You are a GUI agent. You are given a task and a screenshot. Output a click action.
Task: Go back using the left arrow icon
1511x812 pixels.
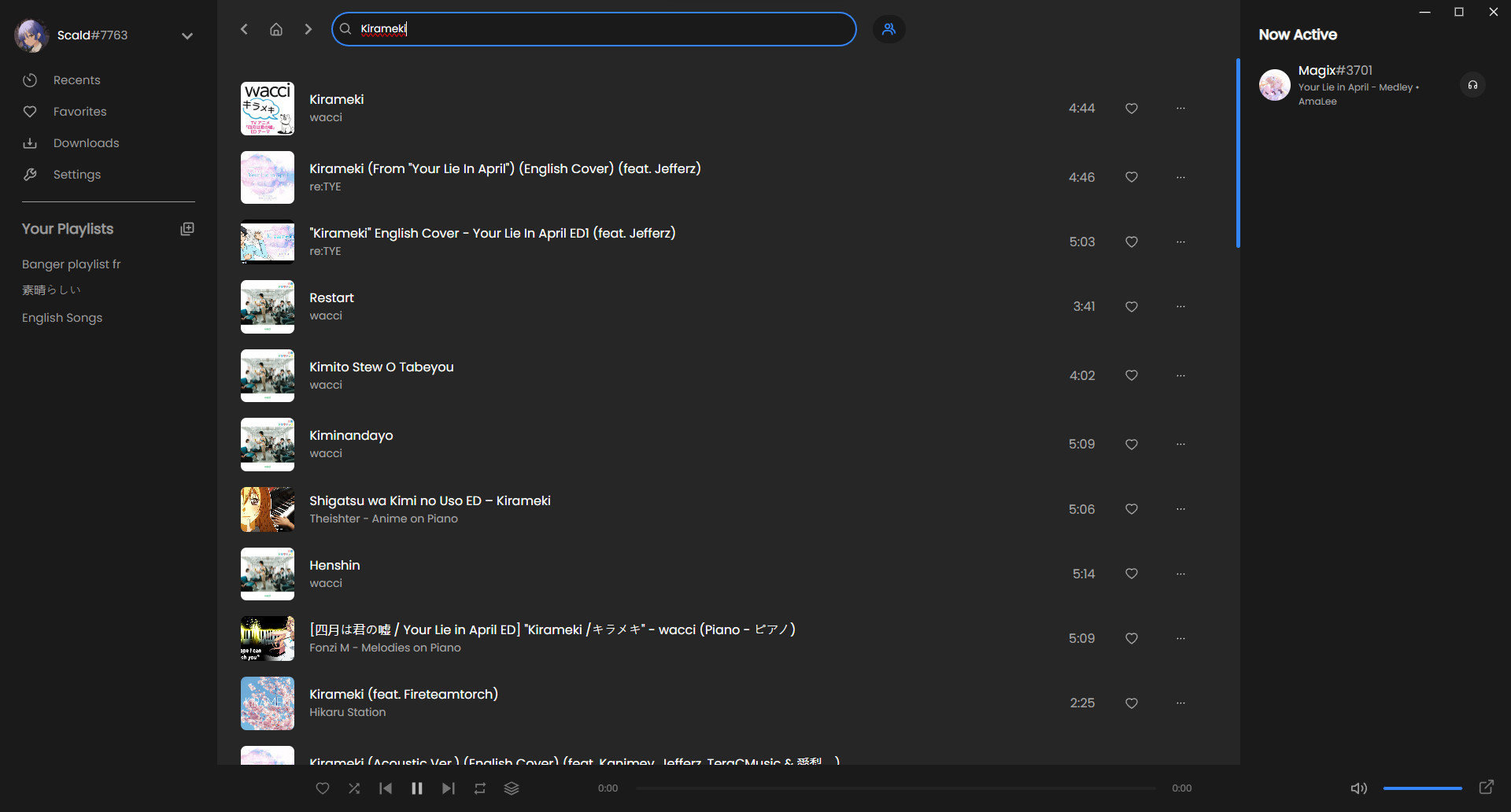tap(244, 29)
